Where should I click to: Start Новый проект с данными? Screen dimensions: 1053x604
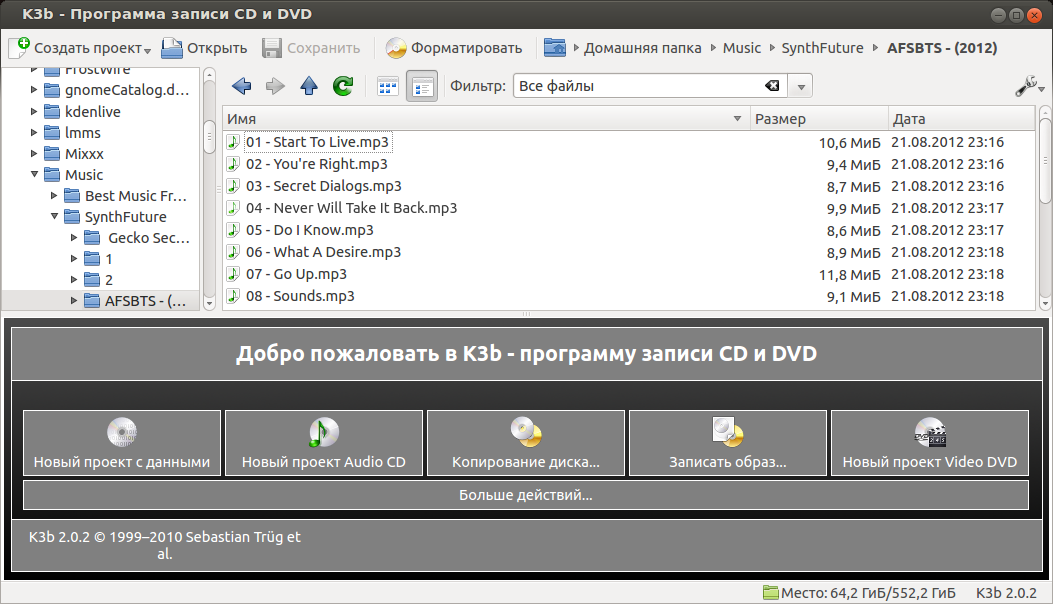[x=122, y=443]
